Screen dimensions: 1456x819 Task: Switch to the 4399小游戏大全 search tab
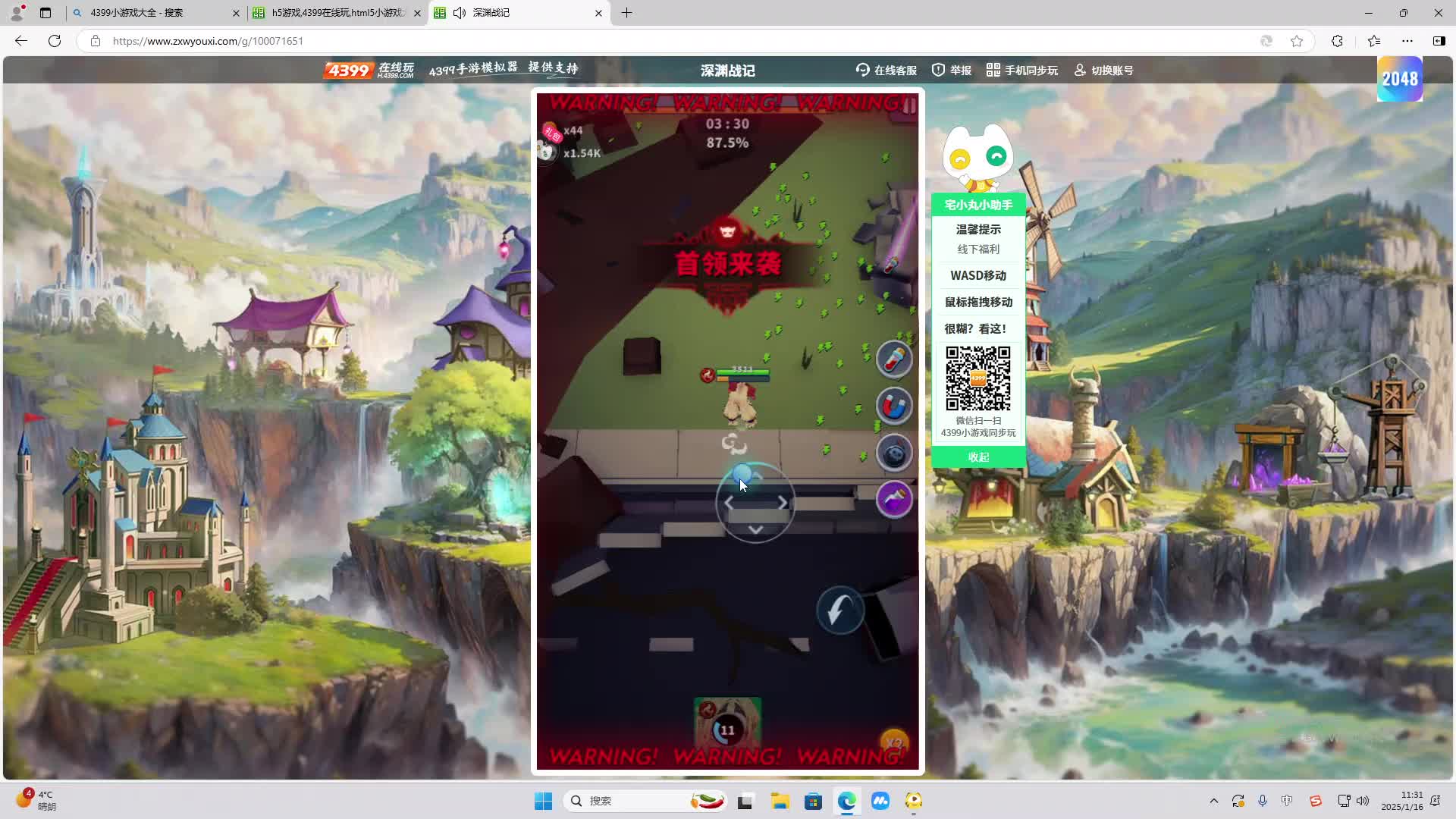[x=152, y=13]
